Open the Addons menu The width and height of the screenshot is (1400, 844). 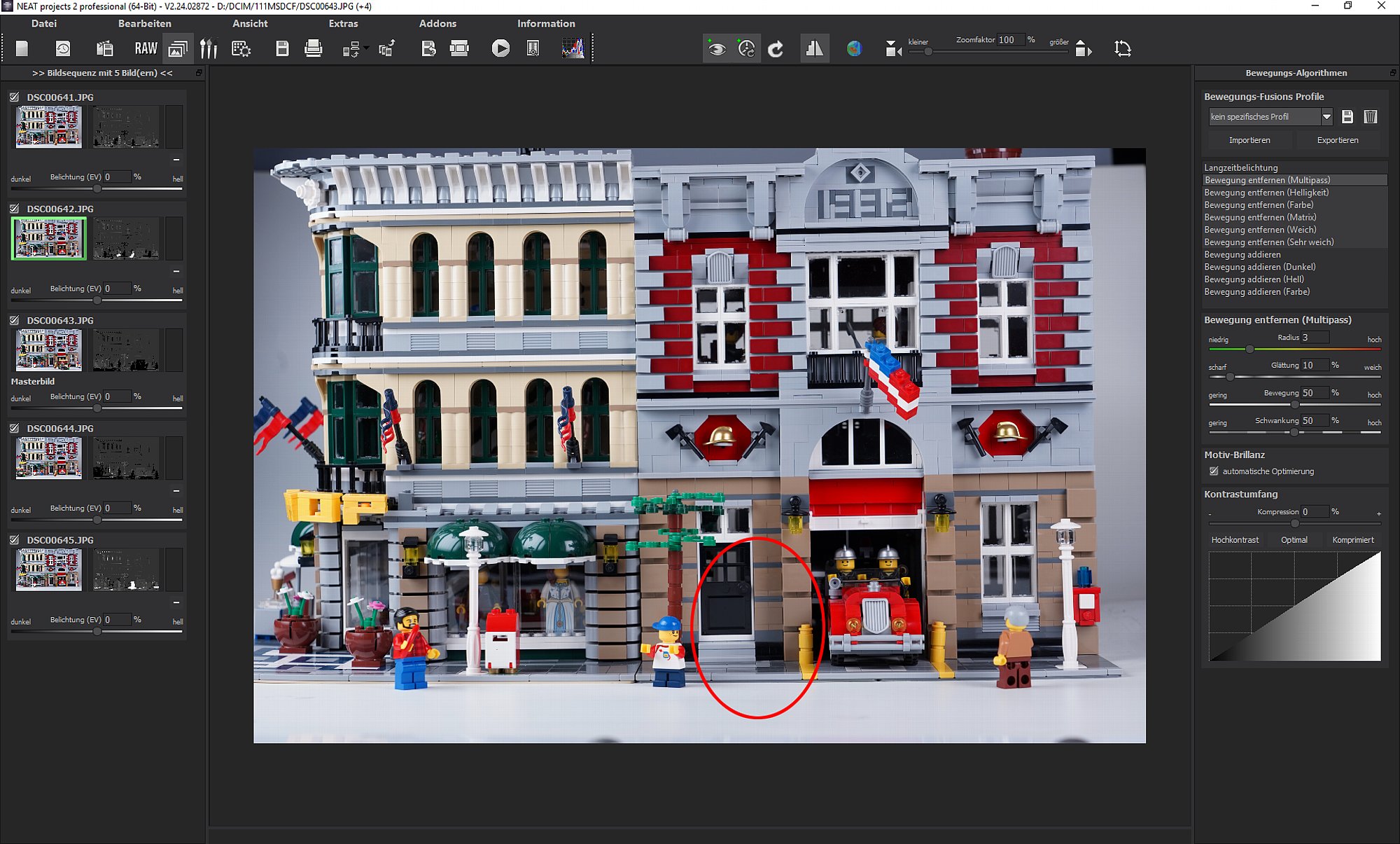click(x=437, y=23)
